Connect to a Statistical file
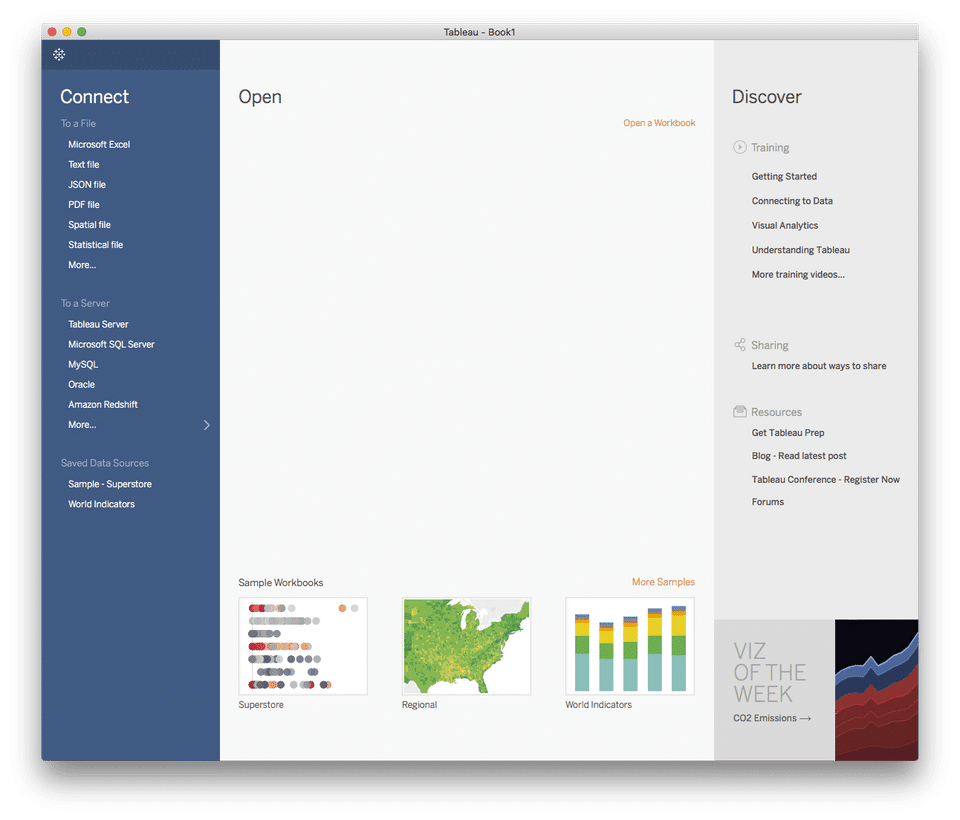The width and height of the screenshot is (960, 820). [96, 245]
